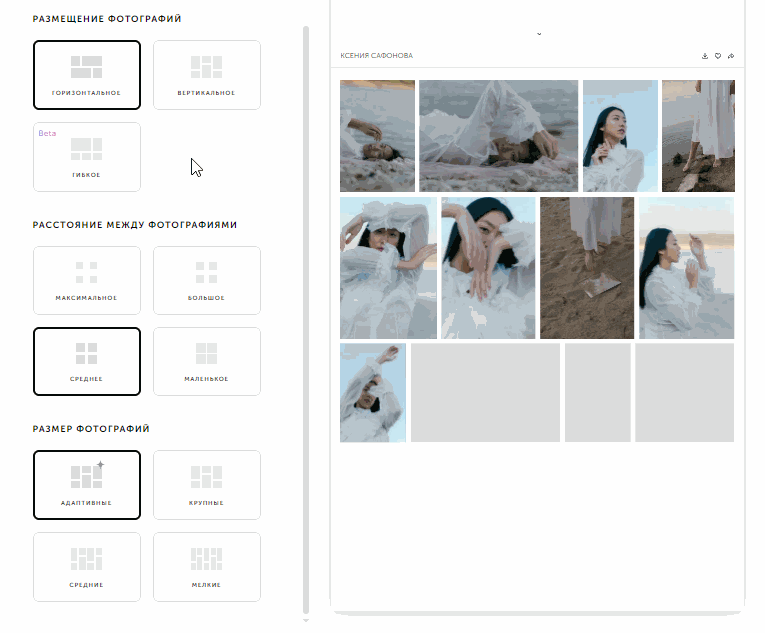Select the Горизонтальное photo placement option
The width and height of the screenshot is (765, 633).
pyautogui.click(x=87, y=75)
